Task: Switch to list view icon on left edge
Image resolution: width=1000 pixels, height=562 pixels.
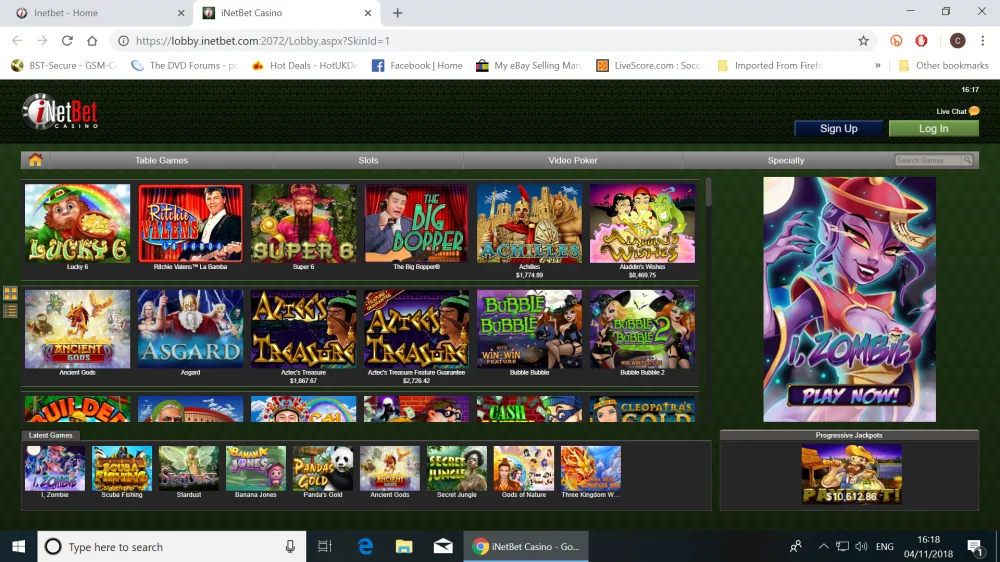Action: (10, 311)
